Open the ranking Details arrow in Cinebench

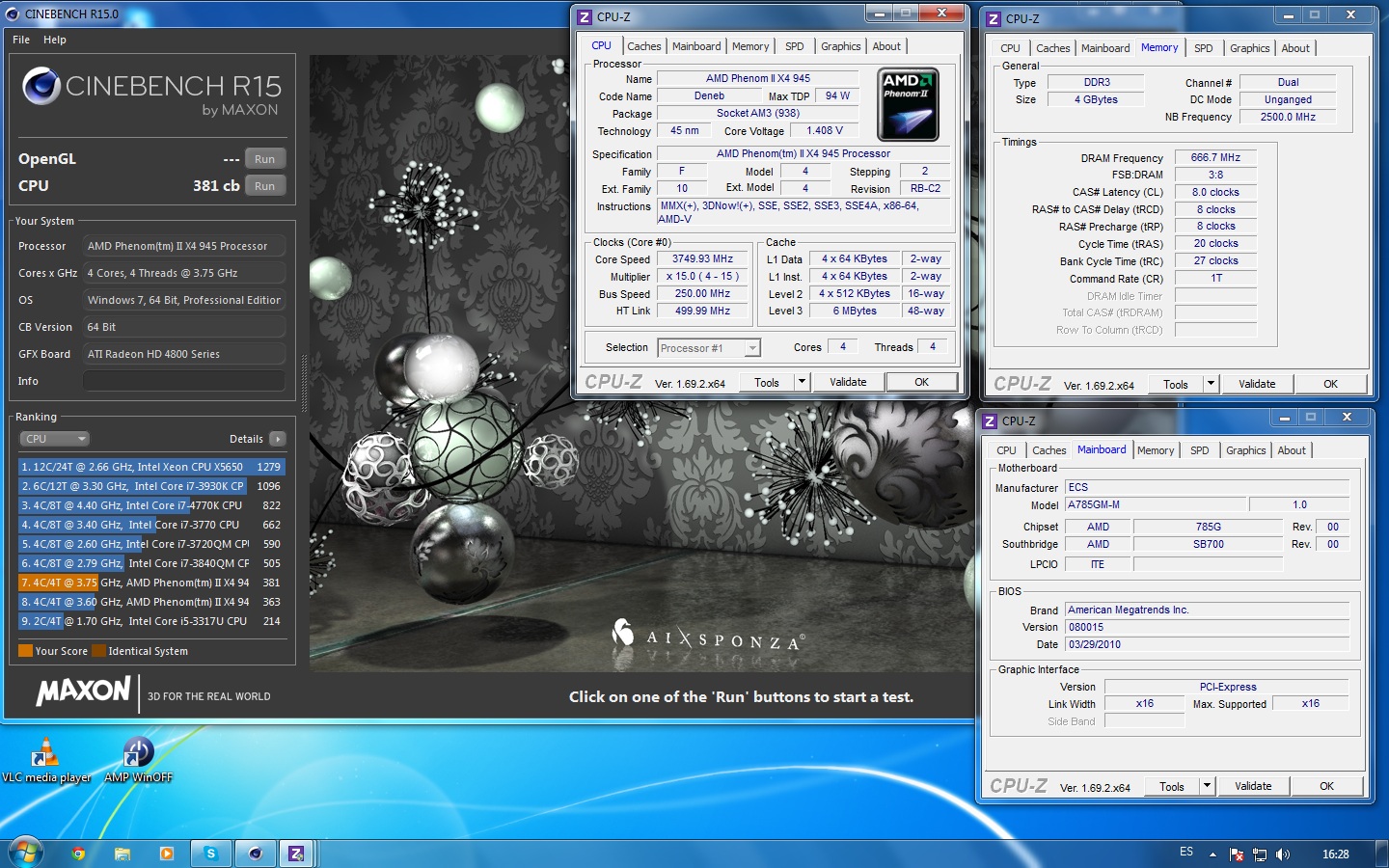(x=278, y=439)
